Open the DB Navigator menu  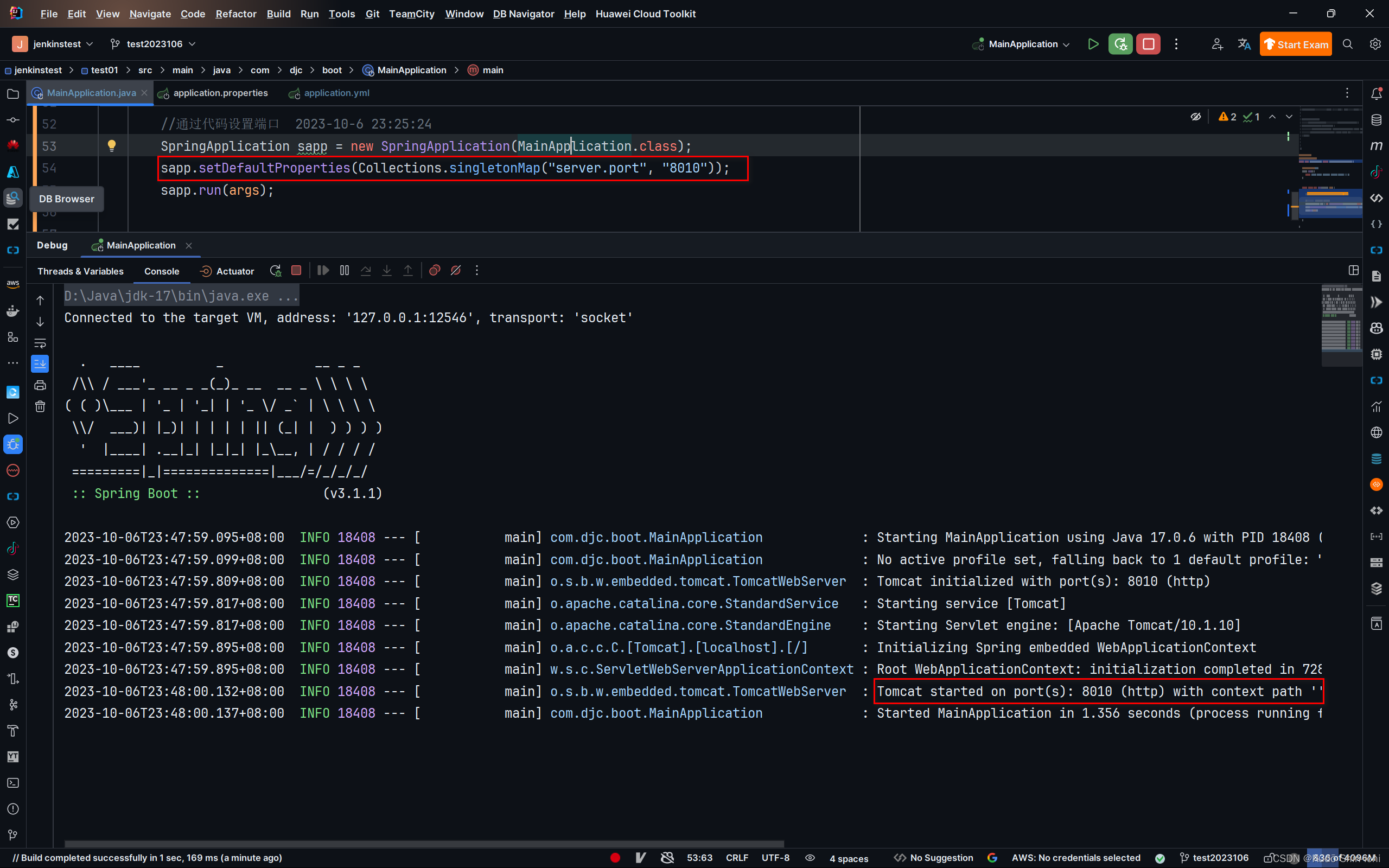coord(524,14)
